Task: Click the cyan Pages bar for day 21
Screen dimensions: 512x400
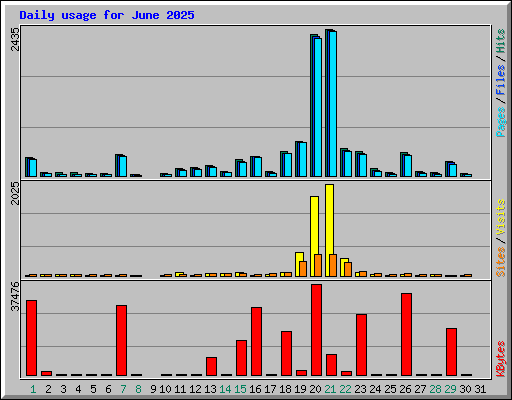Action: pos(333,104)
